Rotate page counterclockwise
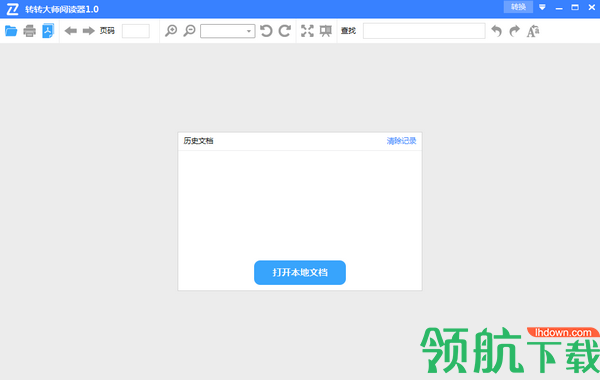Screen dimensions: 600x380 coord(266,31)
